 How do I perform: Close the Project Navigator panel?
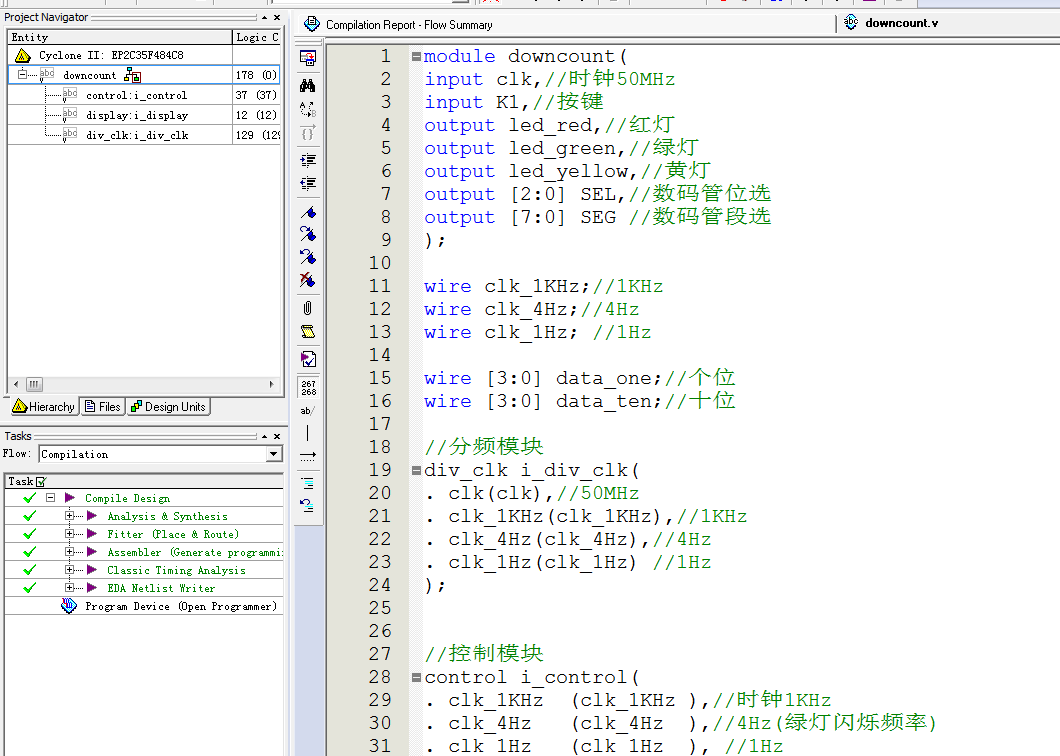tap(276, 18)
